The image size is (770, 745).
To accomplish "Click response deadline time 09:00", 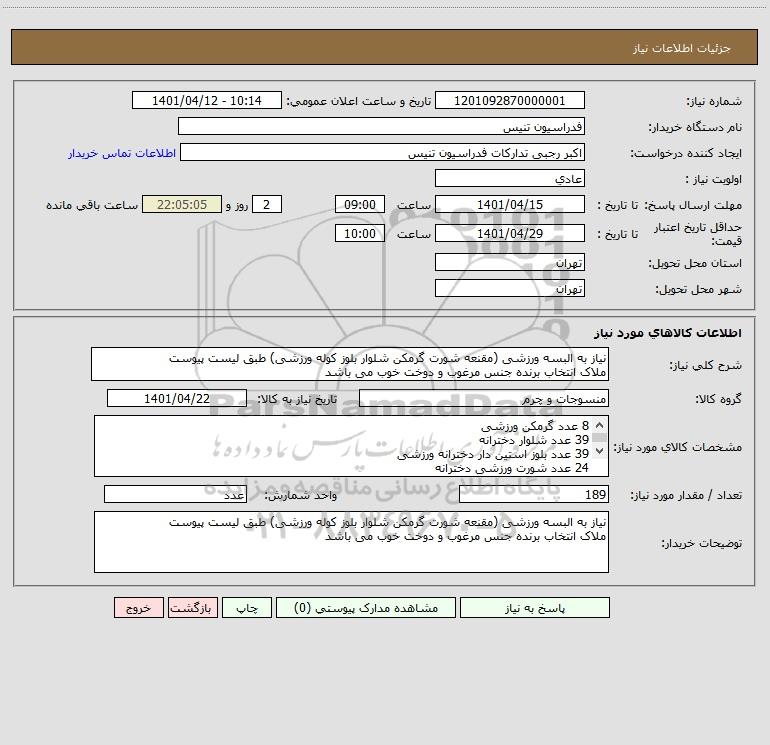I will pos(359,204).
